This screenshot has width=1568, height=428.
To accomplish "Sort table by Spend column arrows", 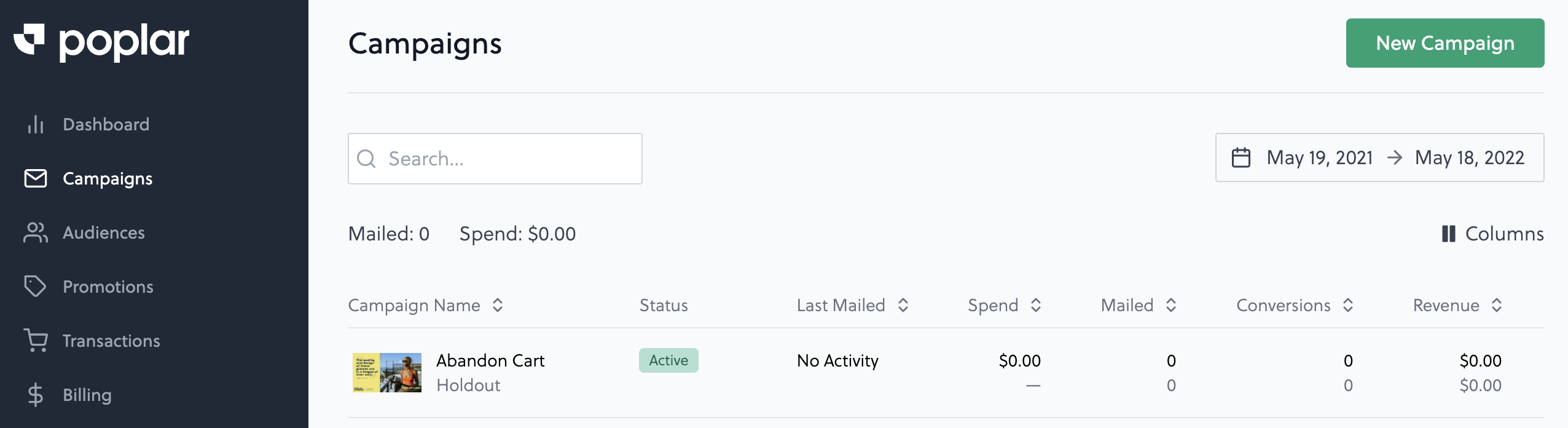I will tap(1036, 305).
